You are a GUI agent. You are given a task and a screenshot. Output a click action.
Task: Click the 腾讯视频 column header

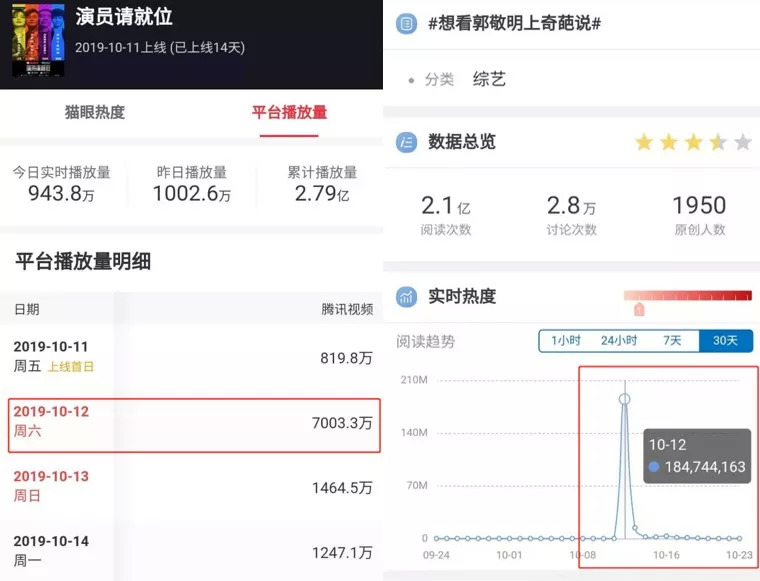(347, 309)
